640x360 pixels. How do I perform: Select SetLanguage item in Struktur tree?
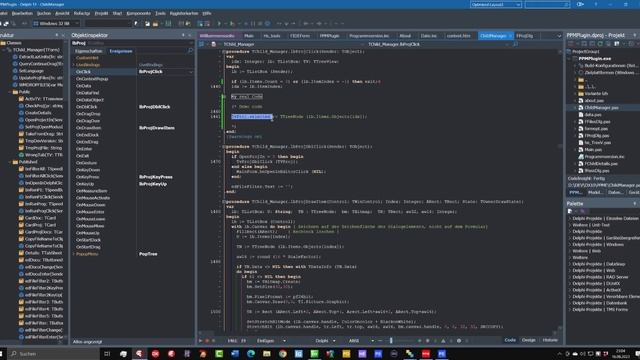point(31,71)
